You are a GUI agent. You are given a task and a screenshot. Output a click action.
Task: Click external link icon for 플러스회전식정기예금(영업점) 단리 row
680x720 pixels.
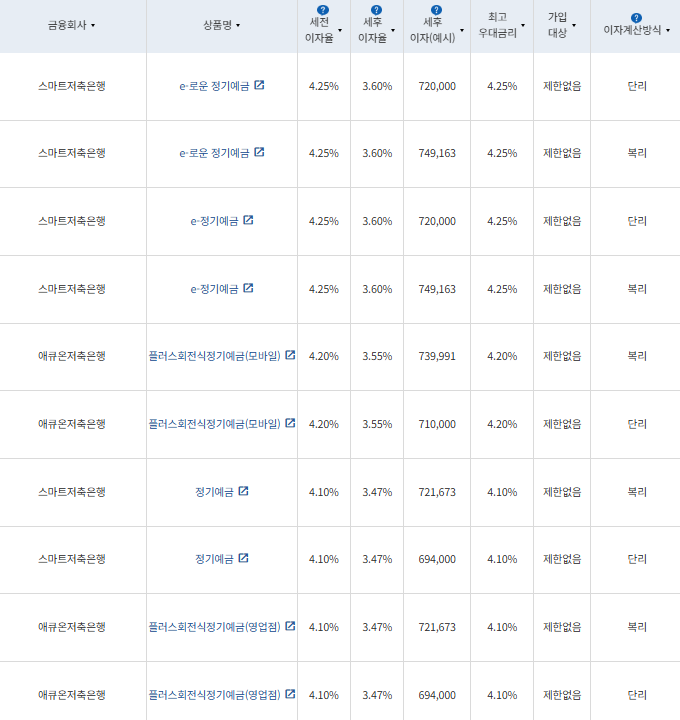click(x=290, y=694)
